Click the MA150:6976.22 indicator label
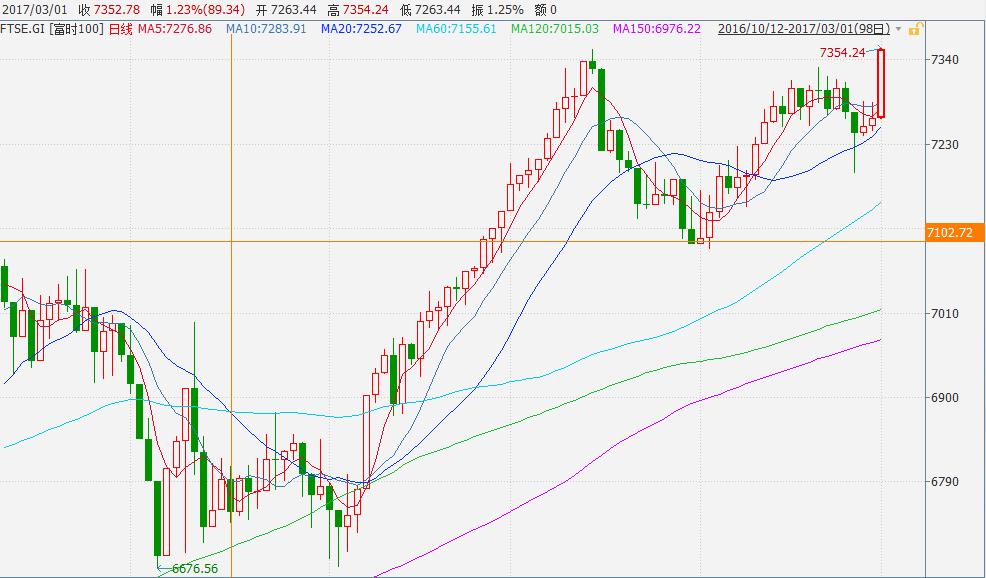The height and width of the screenshot is (578, 986). (x=656, y=29)
